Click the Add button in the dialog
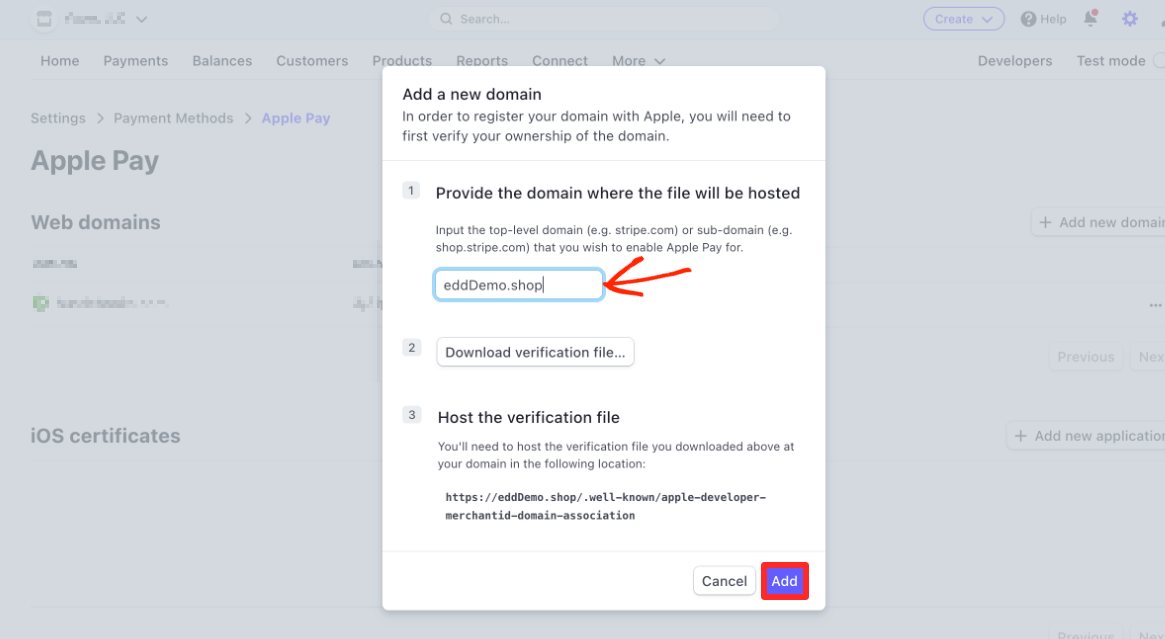The height and width of the screenshot is (639, 1165). 784,581
